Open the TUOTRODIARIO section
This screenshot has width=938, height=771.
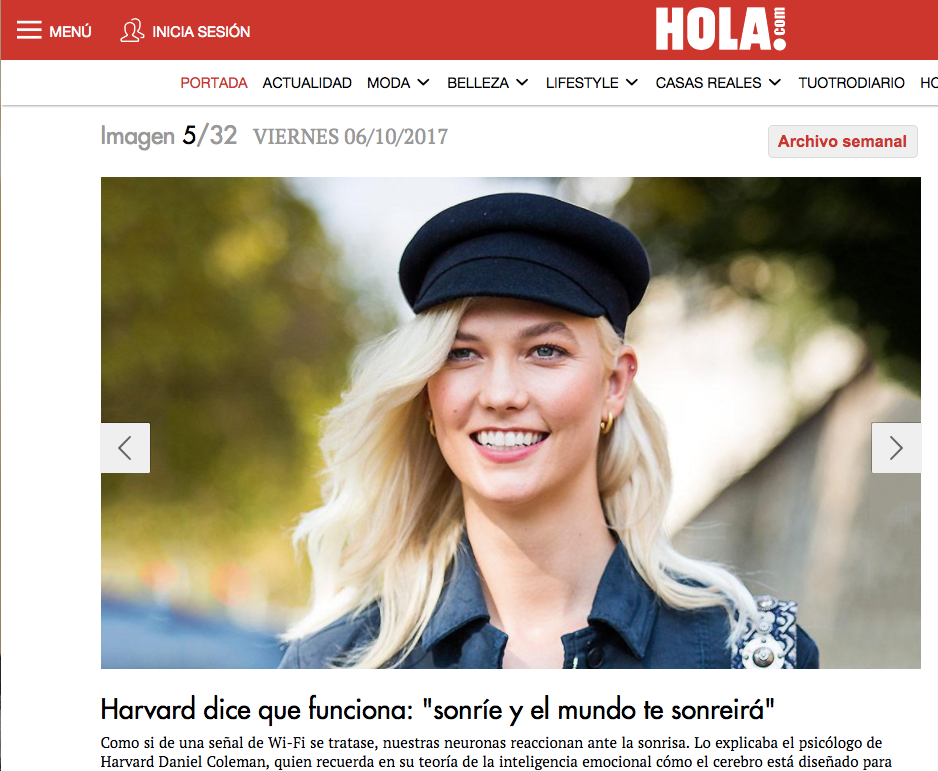coord(851,83)
